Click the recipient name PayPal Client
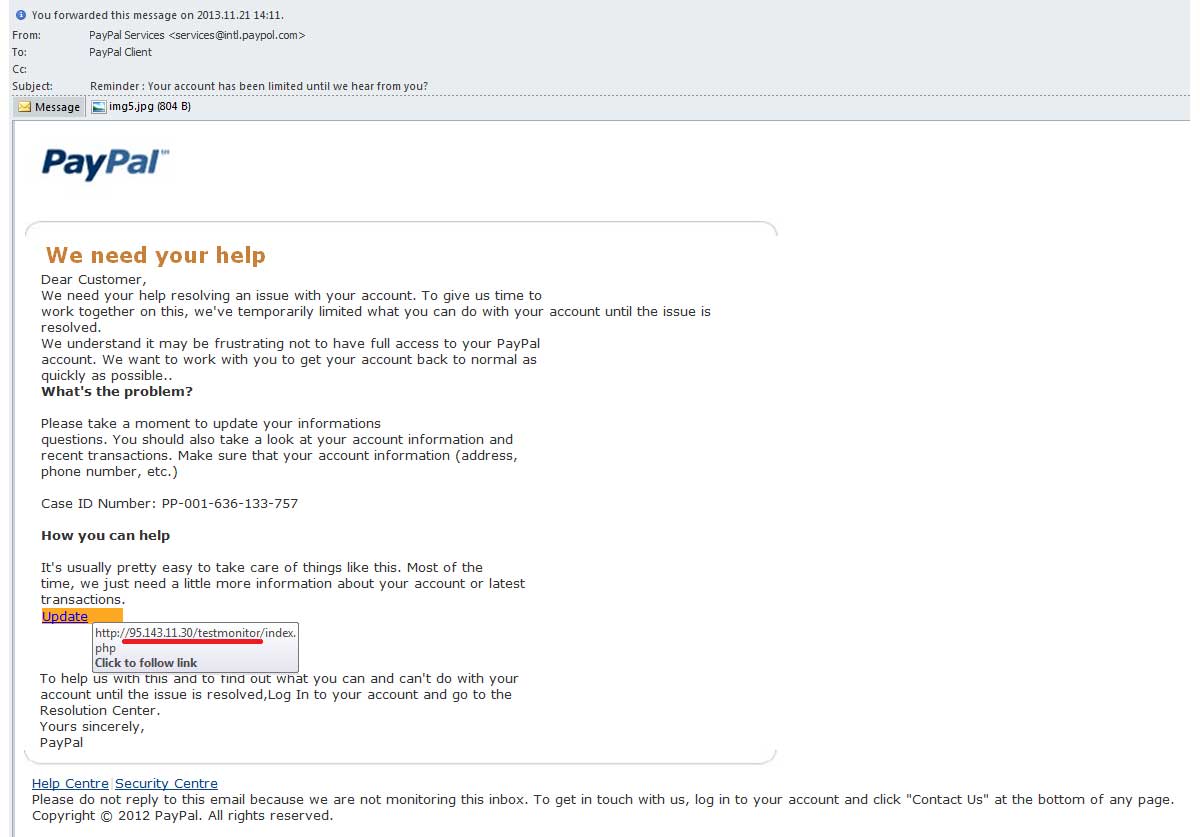 coord(120,52)
